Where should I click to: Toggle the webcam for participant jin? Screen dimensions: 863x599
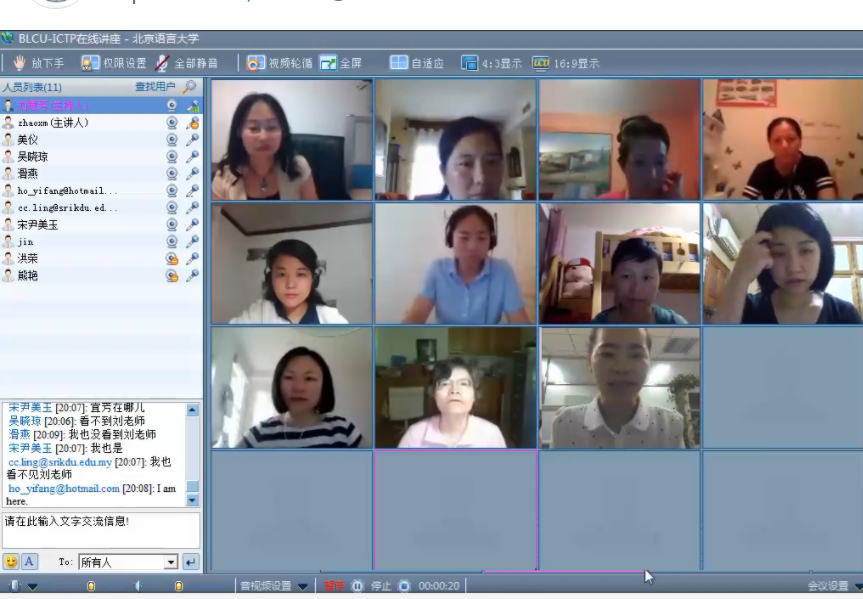(172, 242)
